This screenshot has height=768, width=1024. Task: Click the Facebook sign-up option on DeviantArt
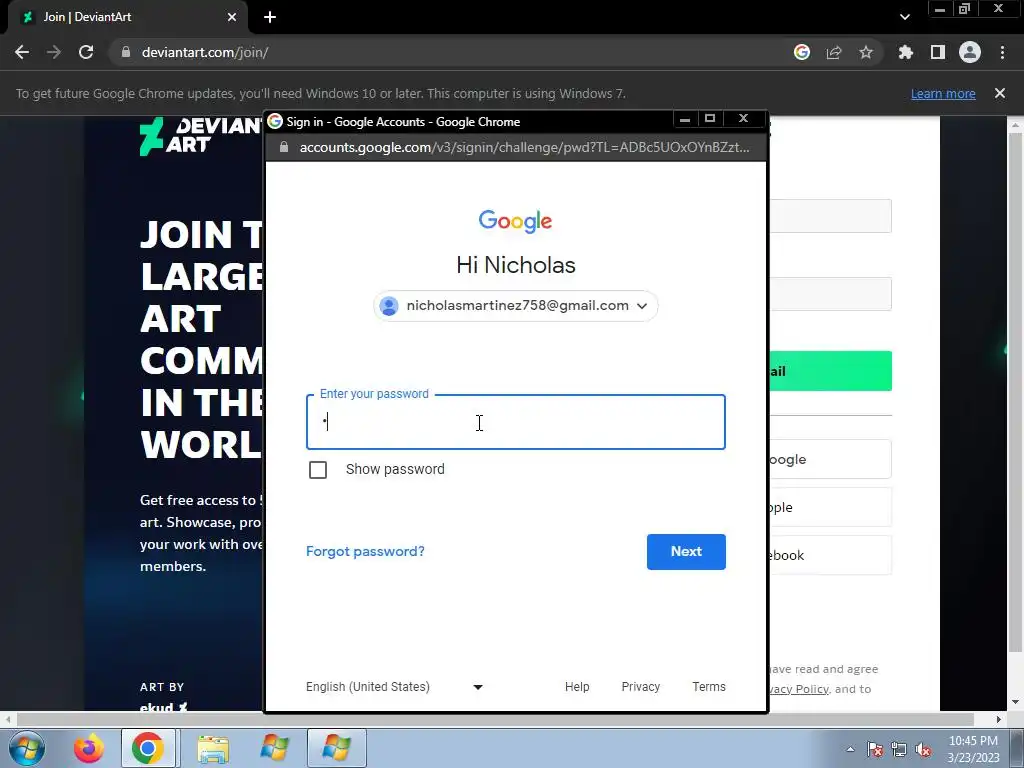830,555
